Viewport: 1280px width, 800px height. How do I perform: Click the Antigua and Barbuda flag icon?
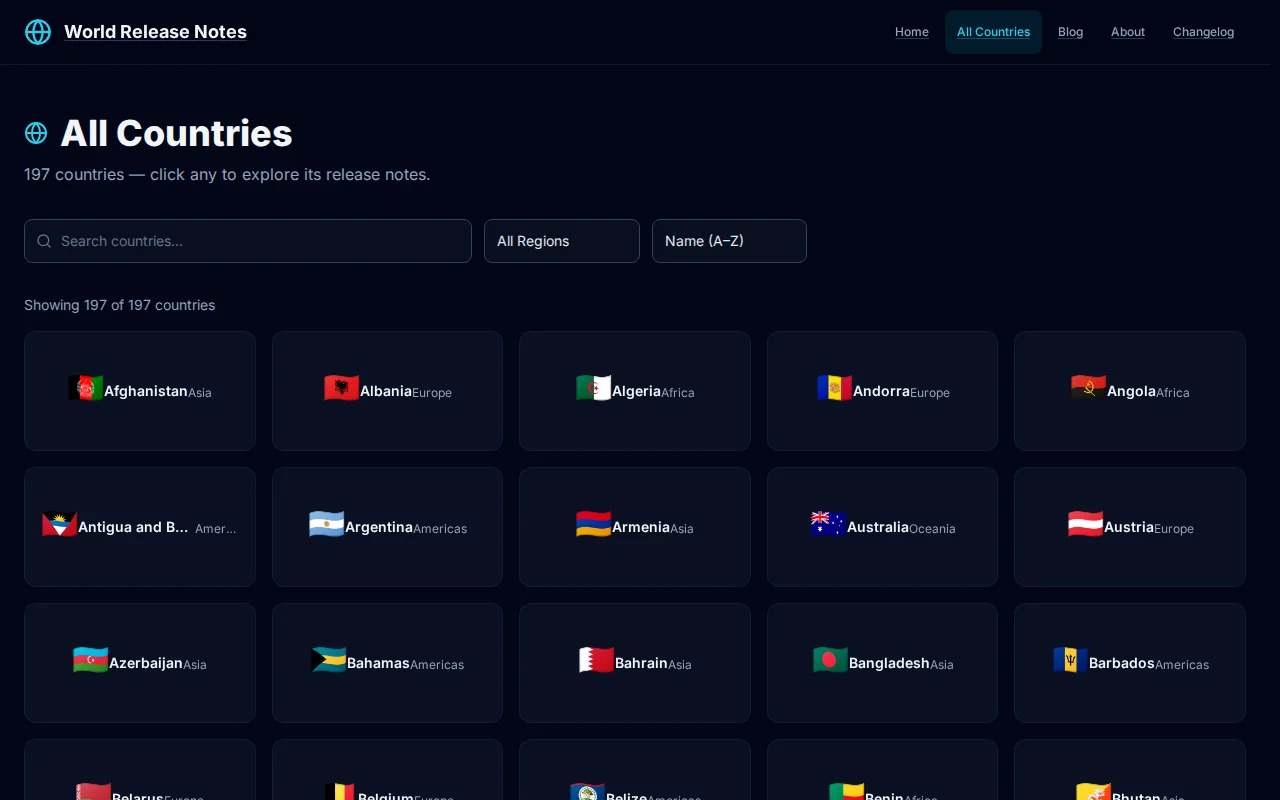click(60, 524)
